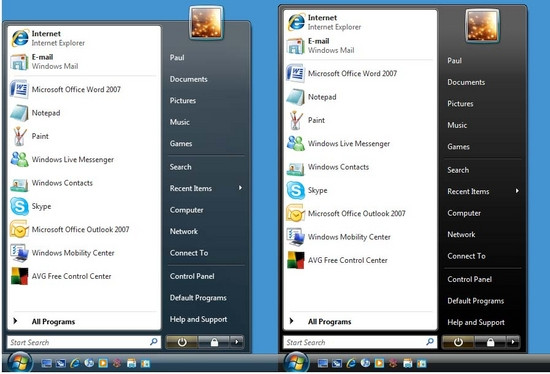Open Control Panel in the black Start menu
This screenshot has height=374, width=550.
pyautogui.click(x=483, y=280)
